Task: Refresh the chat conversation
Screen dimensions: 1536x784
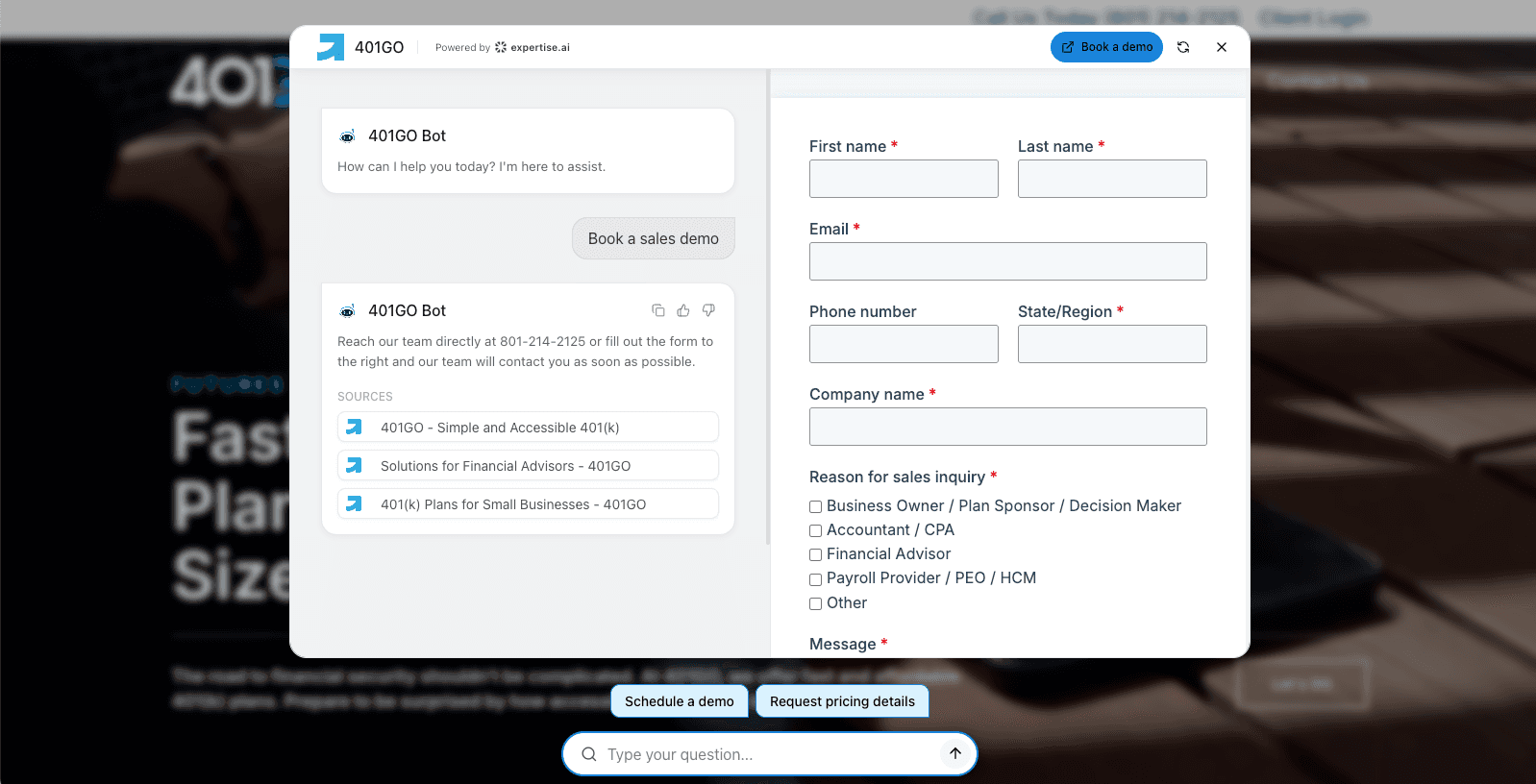Action: click(x=1183, y=47)
